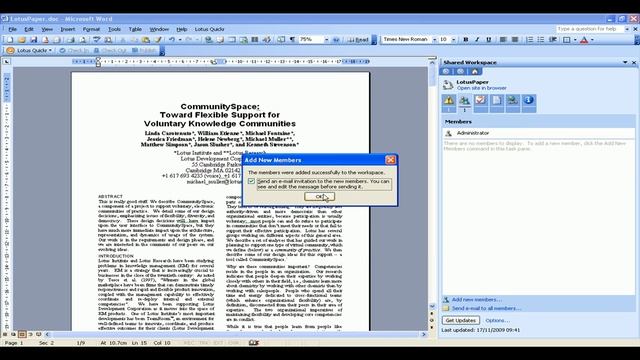Click the Open folder toolbar icon

click(x=22, y=40)
